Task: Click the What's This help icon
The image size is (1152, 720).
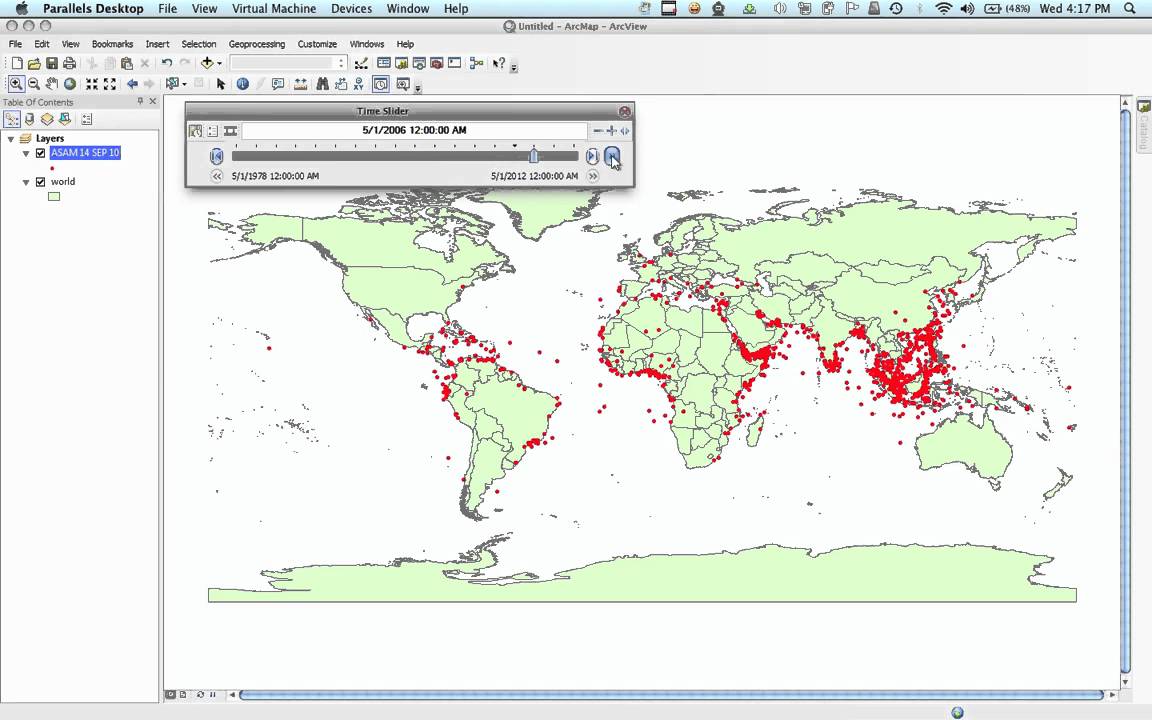Action: click(499, 63)
